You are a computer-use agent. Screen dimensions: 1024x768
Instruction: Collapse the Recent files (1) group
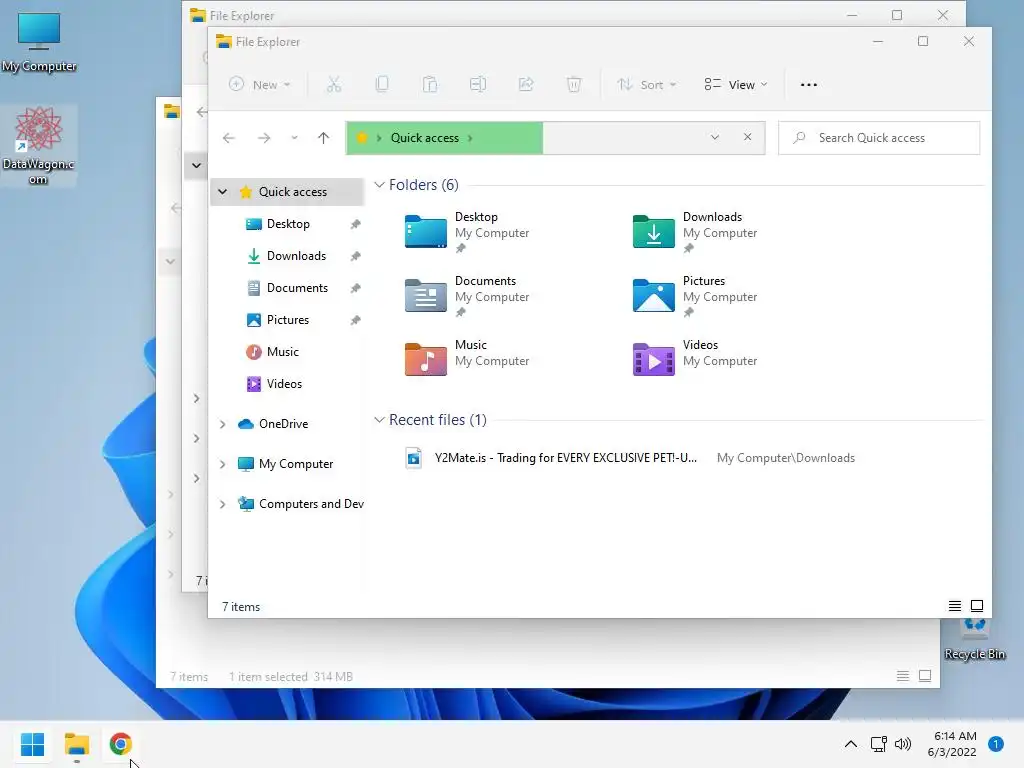click(x=379, y=420)
